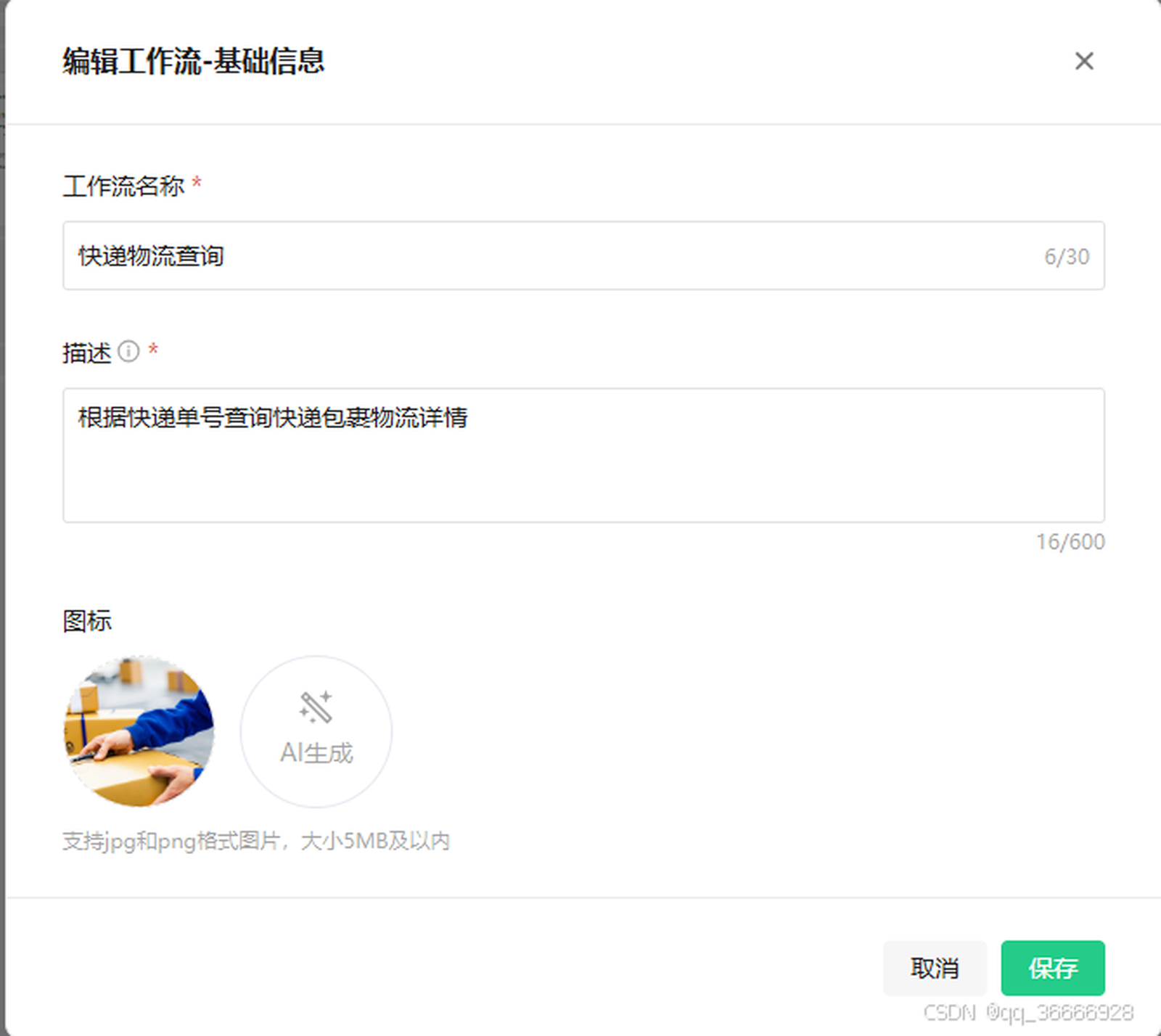Click the 图标 section label

(87, 621)
